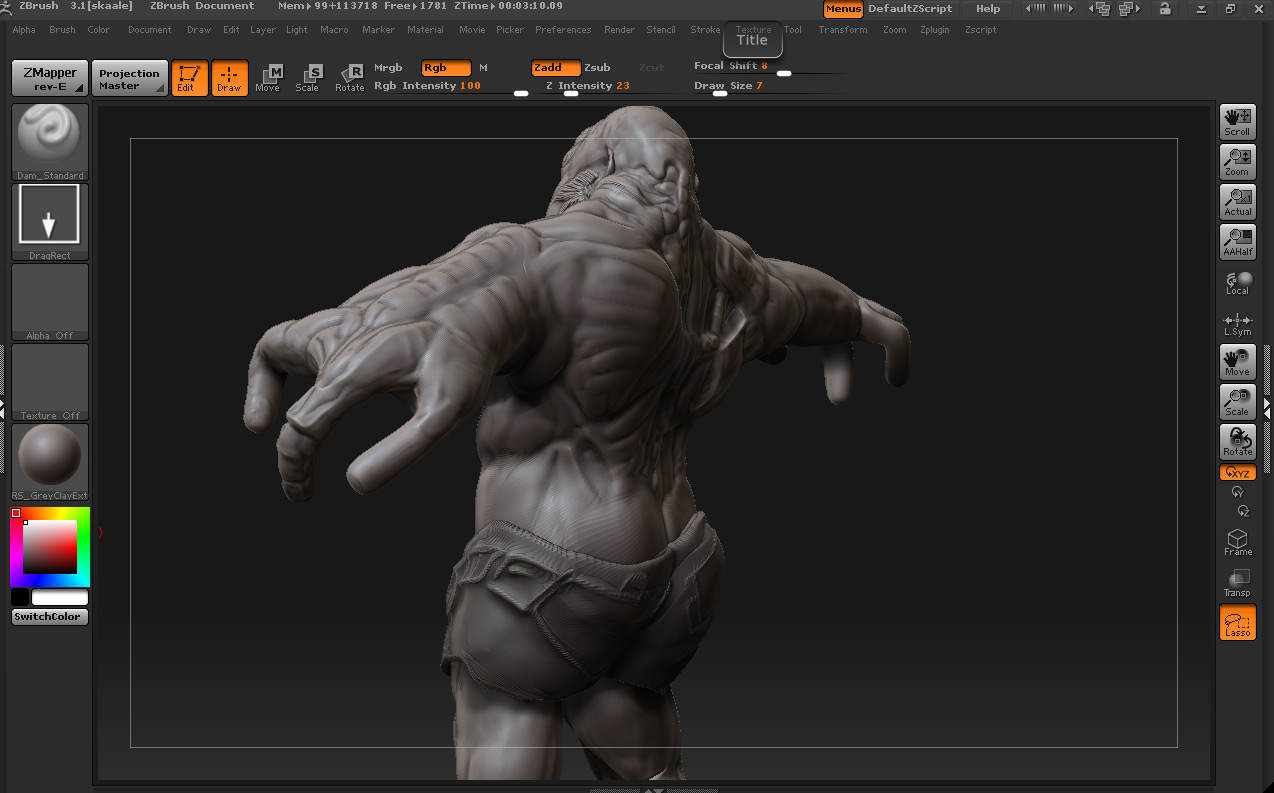Expand the left tray divider arrow

pyautogui.click(x=3, y=408)
